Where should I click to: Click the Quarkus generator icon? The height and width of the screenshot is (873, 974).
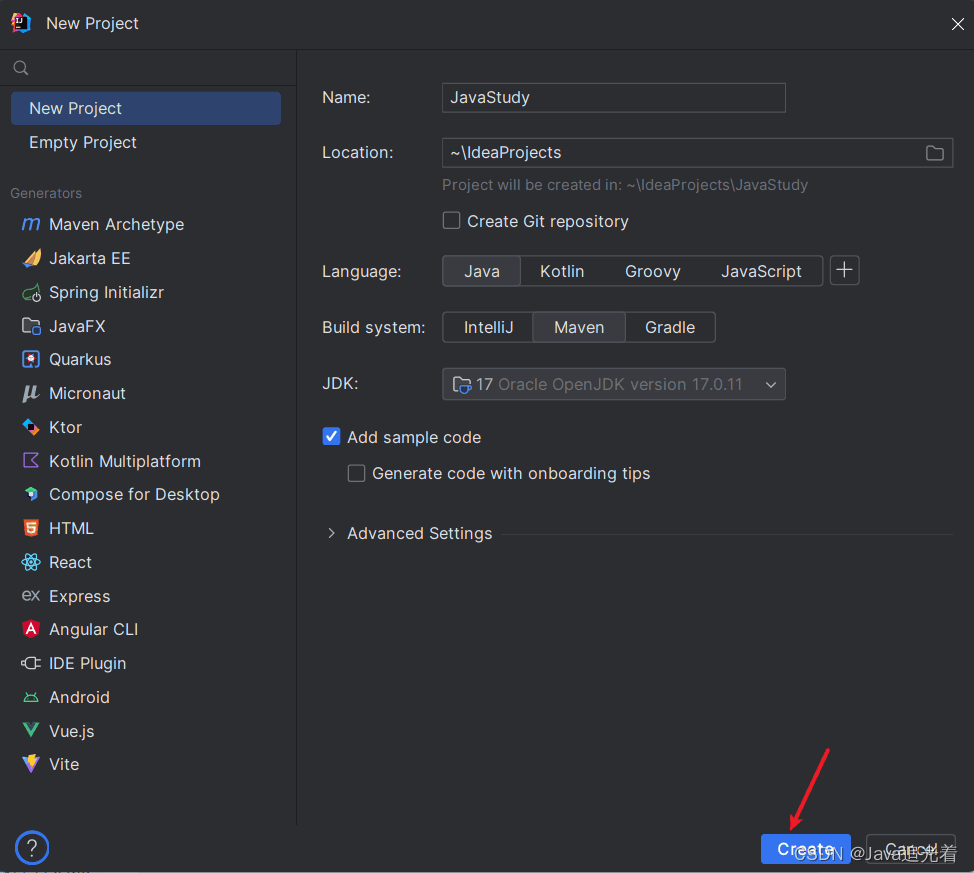point(31,359)
